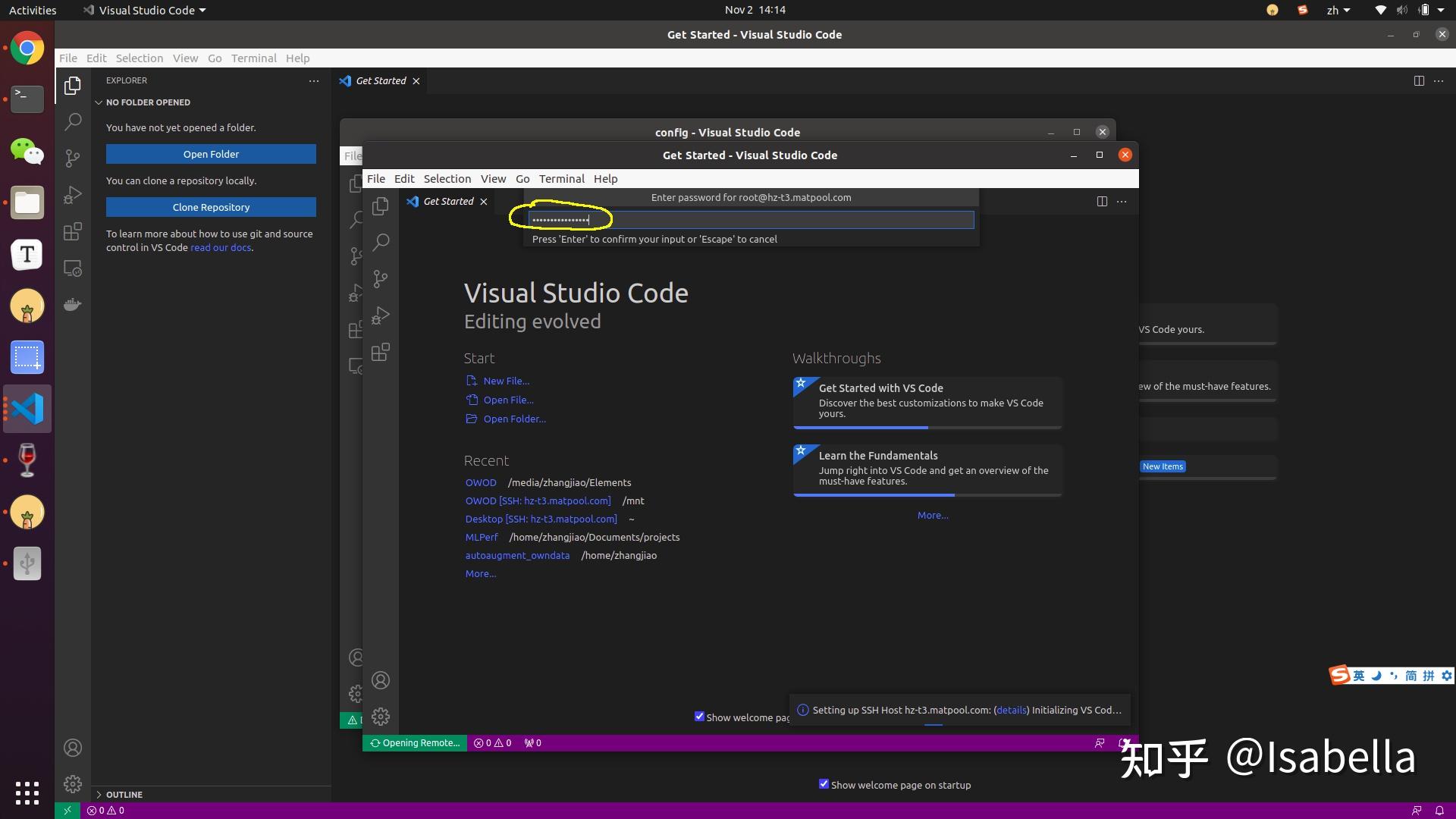The height and width of the screenshot is (819, 1456).
Task: Open Source Control in front Get Started window
Action: tap(381, 279)
